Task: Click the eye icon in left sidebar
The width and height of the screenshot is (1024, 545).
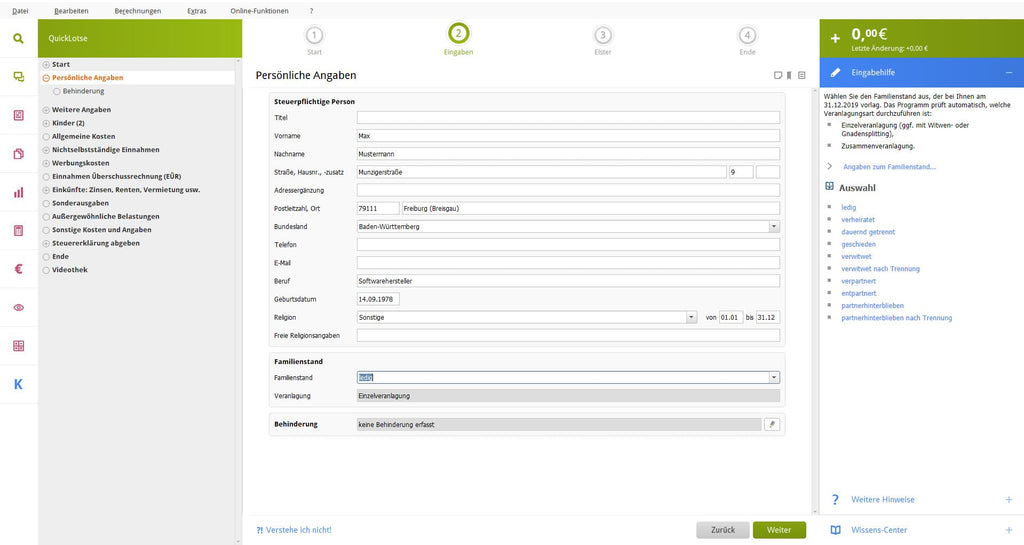Action: (x=18, y=307)
